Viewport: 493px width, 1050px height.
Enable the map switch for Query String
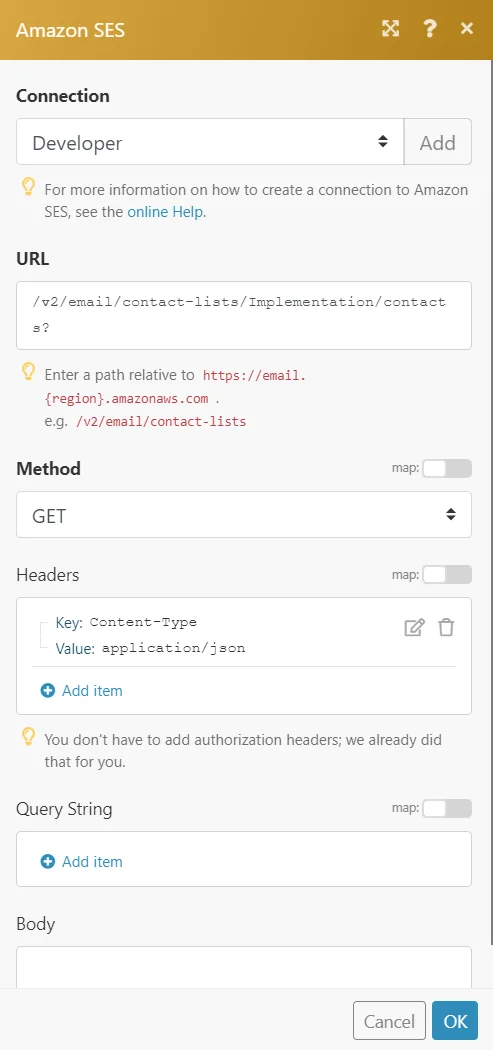447,809
